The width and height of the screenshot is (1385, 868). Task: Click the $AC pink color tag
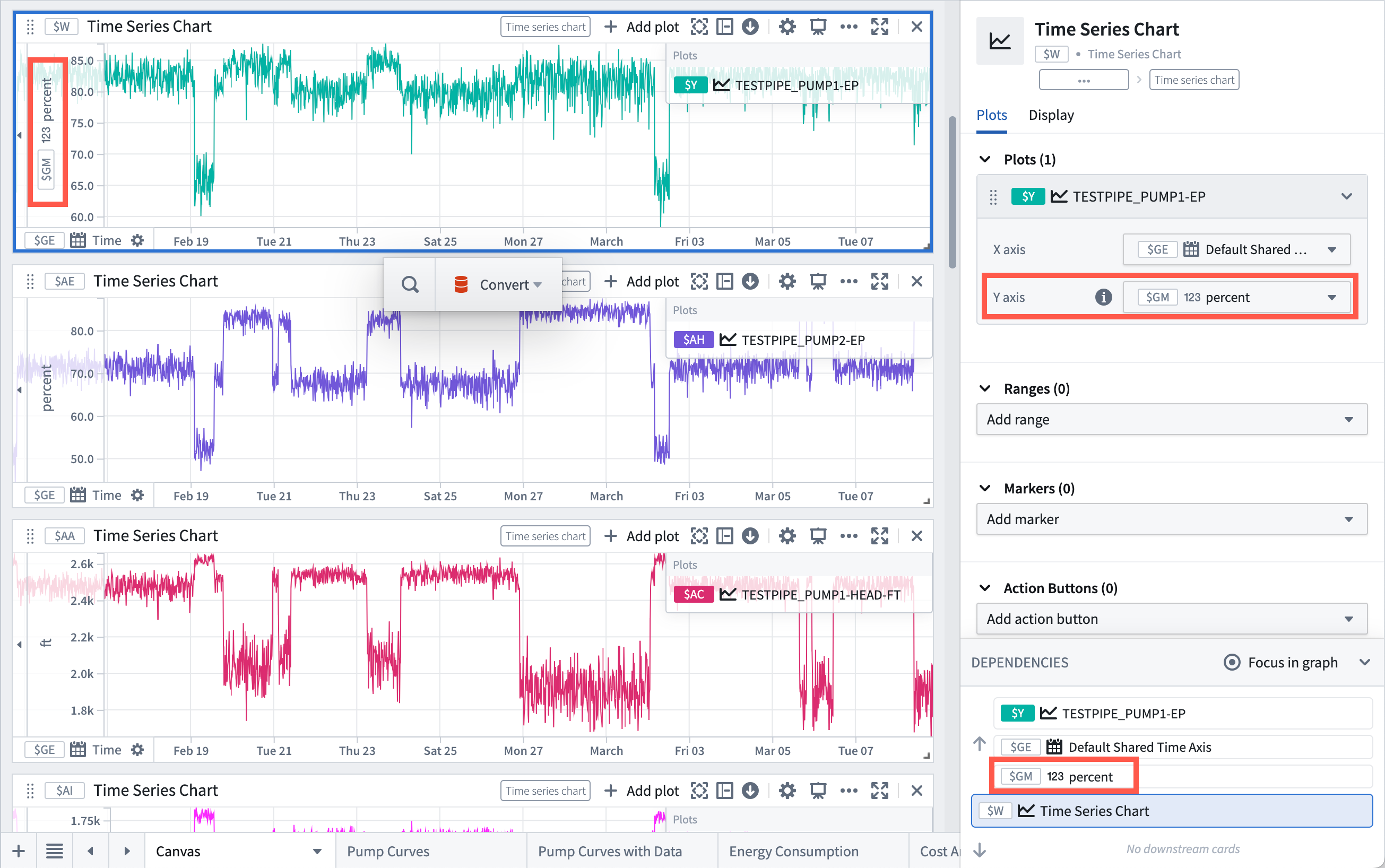pos(694,595)
